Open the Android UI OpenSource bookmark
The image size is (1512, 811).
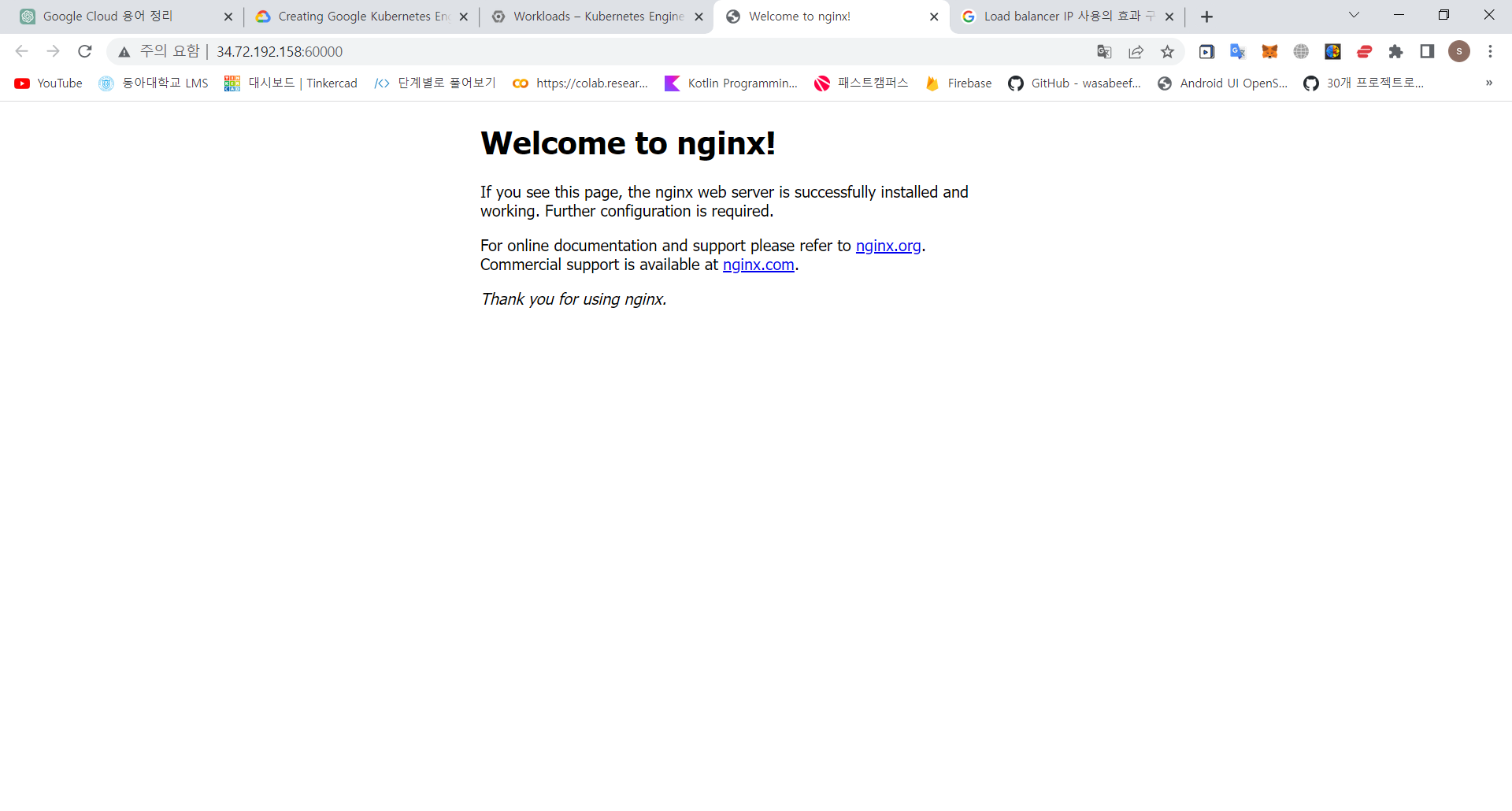pos(1223,83)
